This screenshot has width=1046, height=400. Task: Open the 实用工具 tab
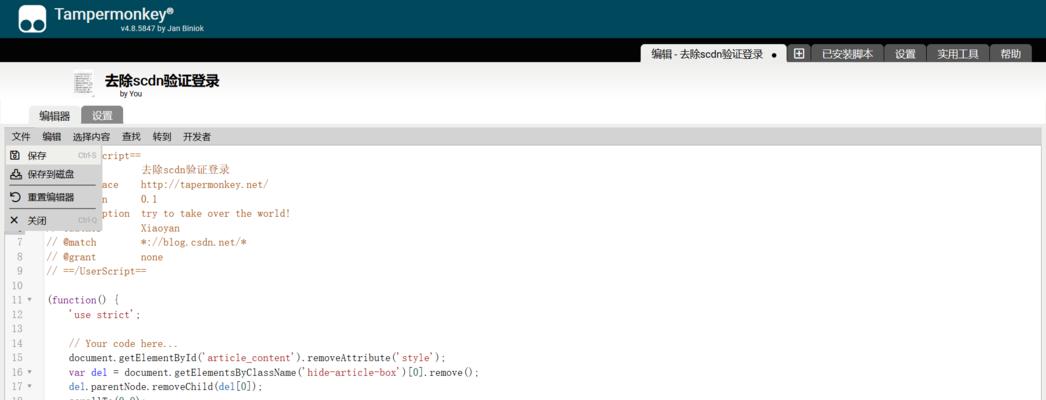(x=958, y=54)
